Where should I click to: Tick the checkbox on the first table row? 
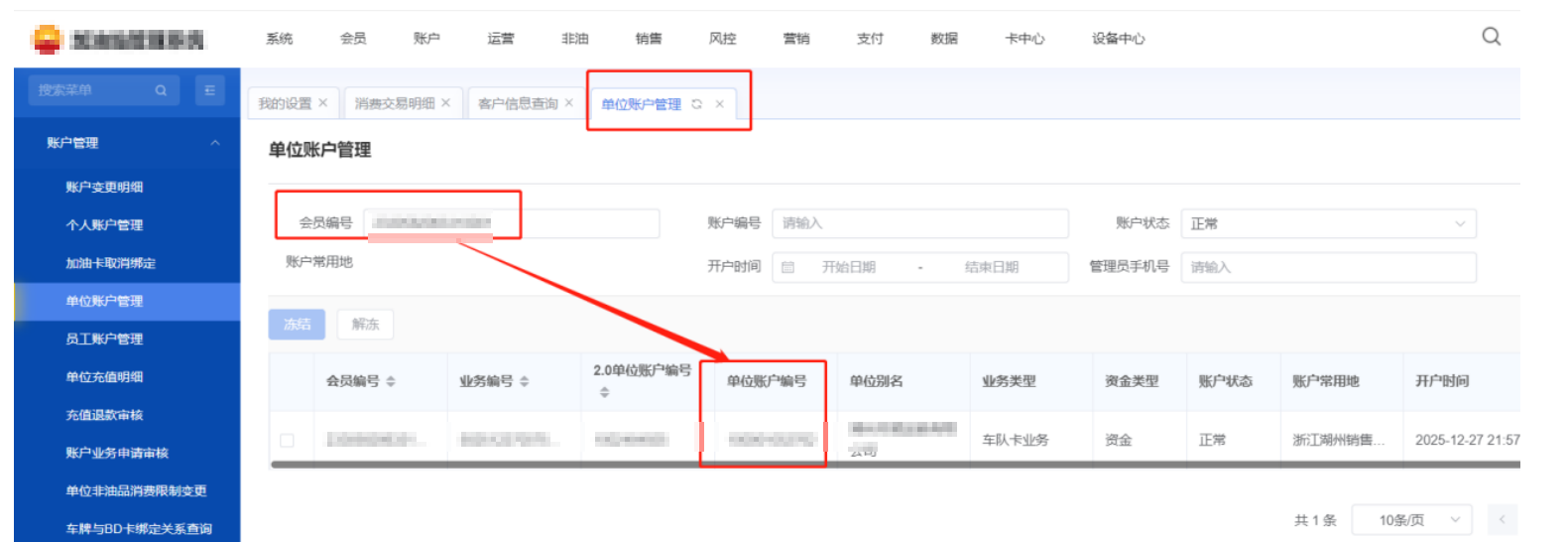288,440
